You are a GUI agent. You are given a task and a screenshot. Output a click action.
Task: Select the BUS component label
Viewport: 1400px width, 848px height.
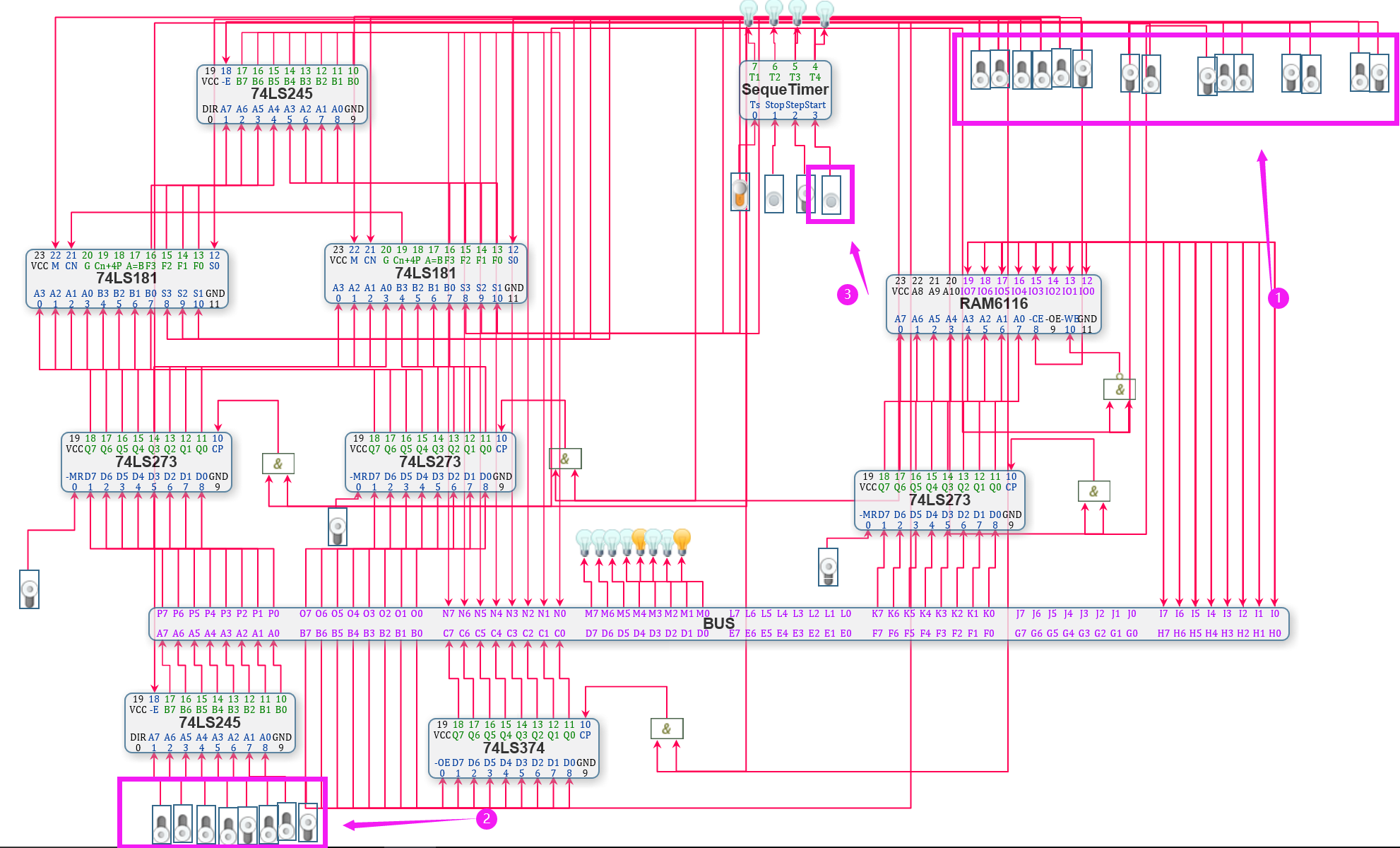(x=718, y=623)
